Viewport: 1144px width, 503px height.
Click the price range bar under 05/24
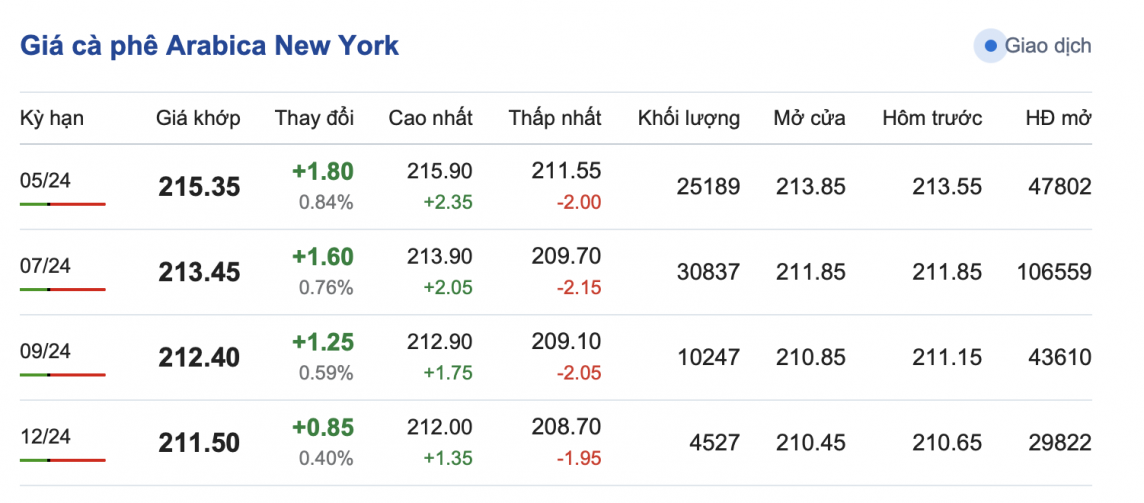62,204
